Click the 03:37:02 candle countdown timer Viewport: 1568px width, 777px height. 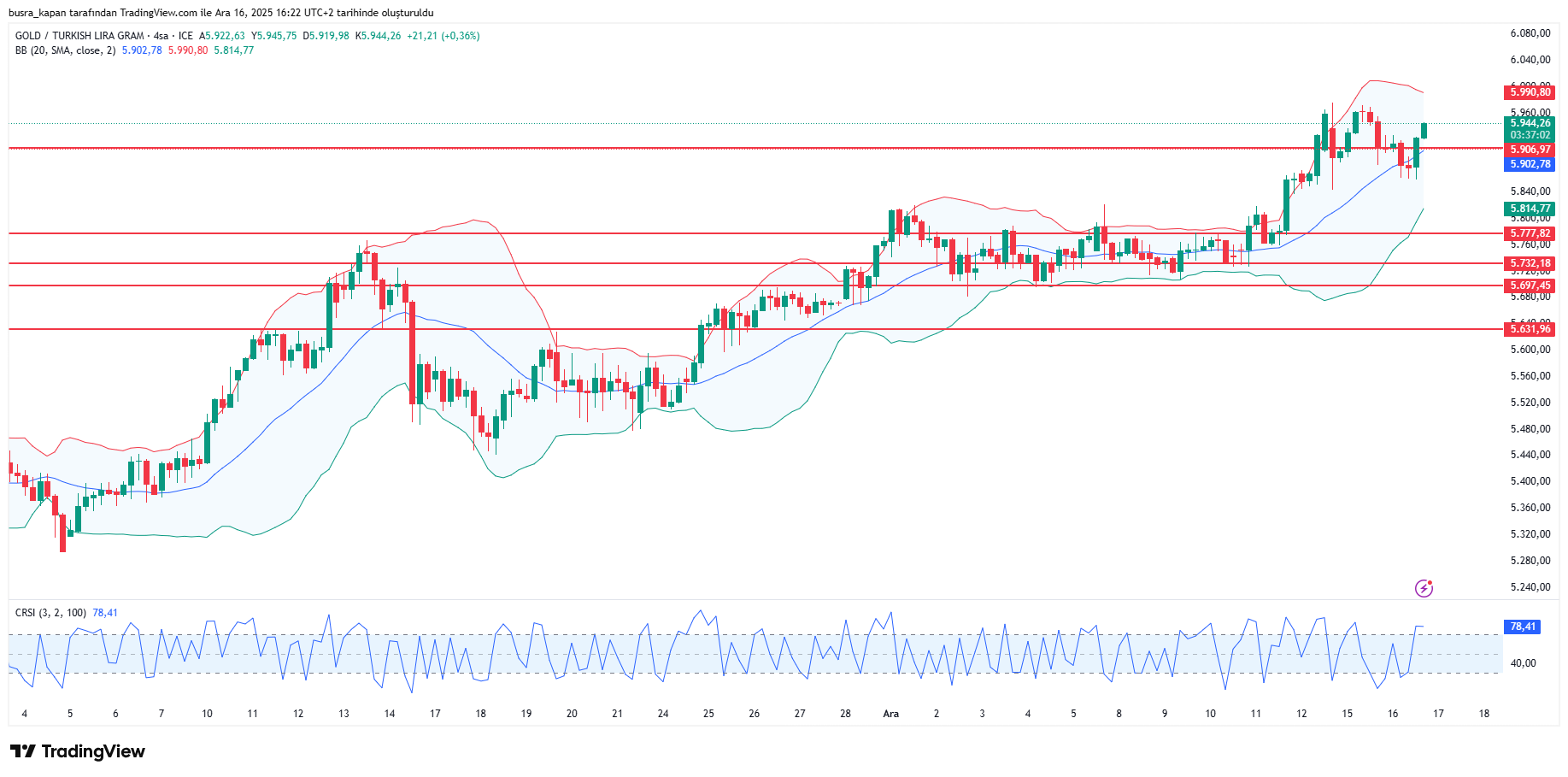pos(1529,135)
